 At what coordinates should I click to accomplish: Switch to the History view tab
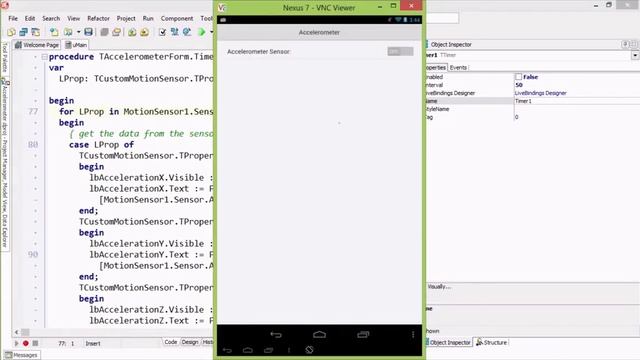207,342
